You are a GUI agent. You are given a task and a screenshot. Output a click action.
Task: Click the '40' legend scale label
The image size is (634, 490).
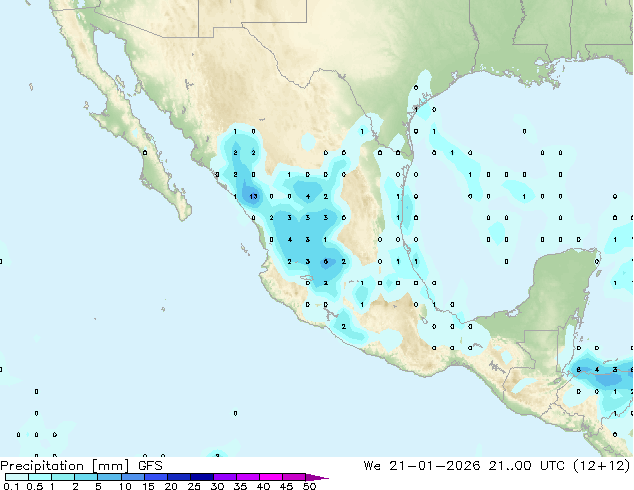tap(263, 486)
